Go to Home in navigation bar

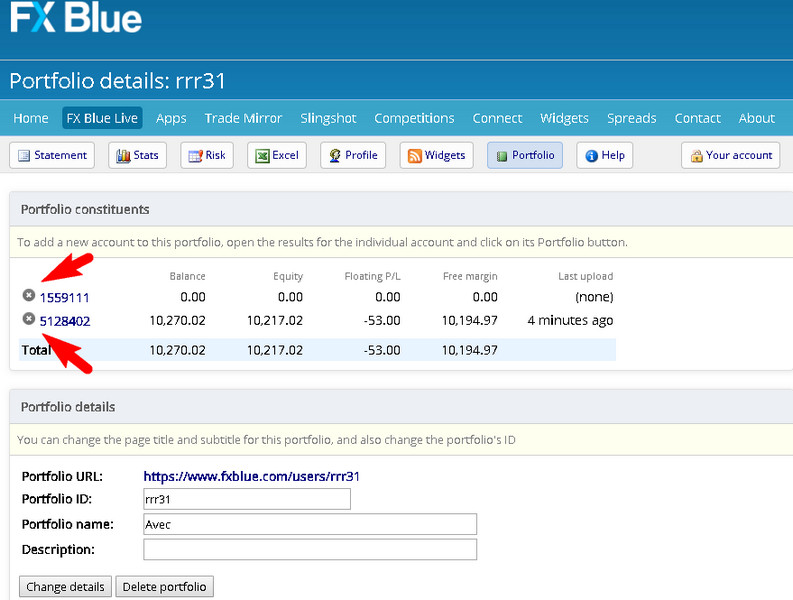[31, 118]
